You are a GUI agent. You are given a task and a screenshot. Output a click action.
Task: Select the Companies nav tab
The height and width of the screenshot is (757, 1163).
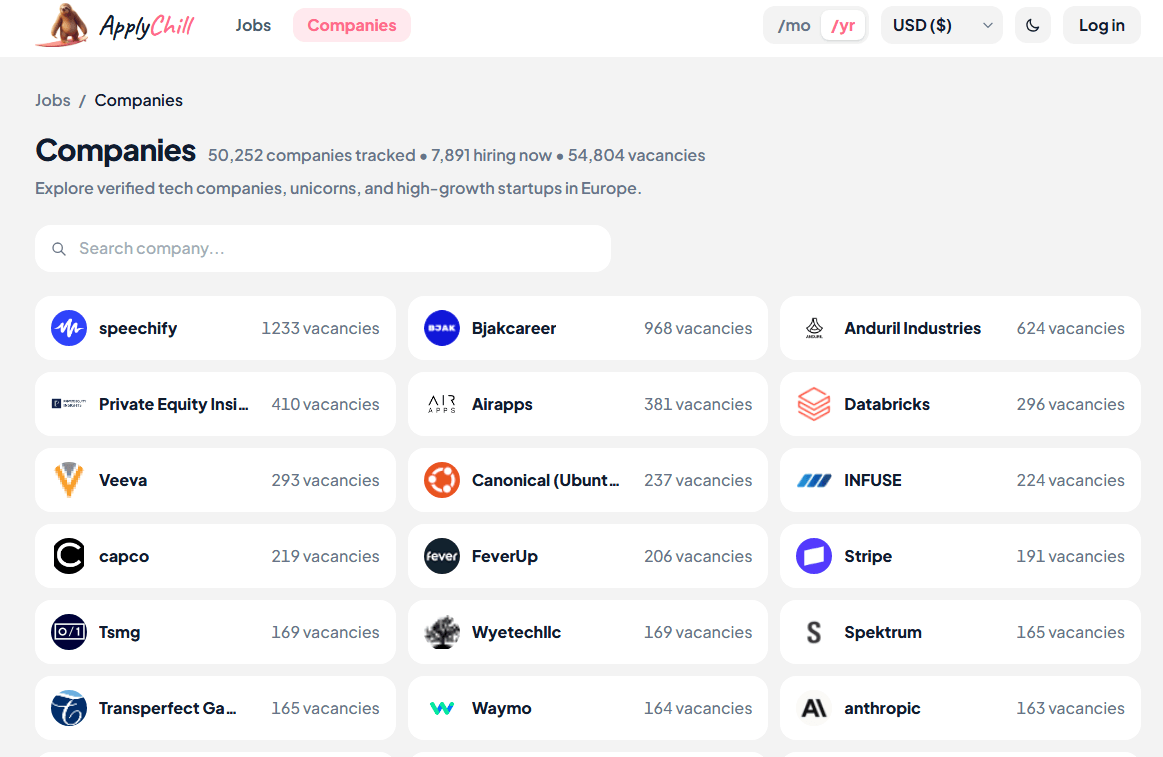(x=352, y=25)
